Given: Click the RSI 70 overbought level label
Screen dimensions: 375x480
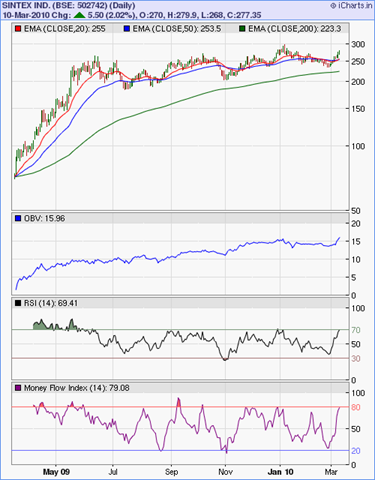Looking at the screenshot, I should 356,330.
